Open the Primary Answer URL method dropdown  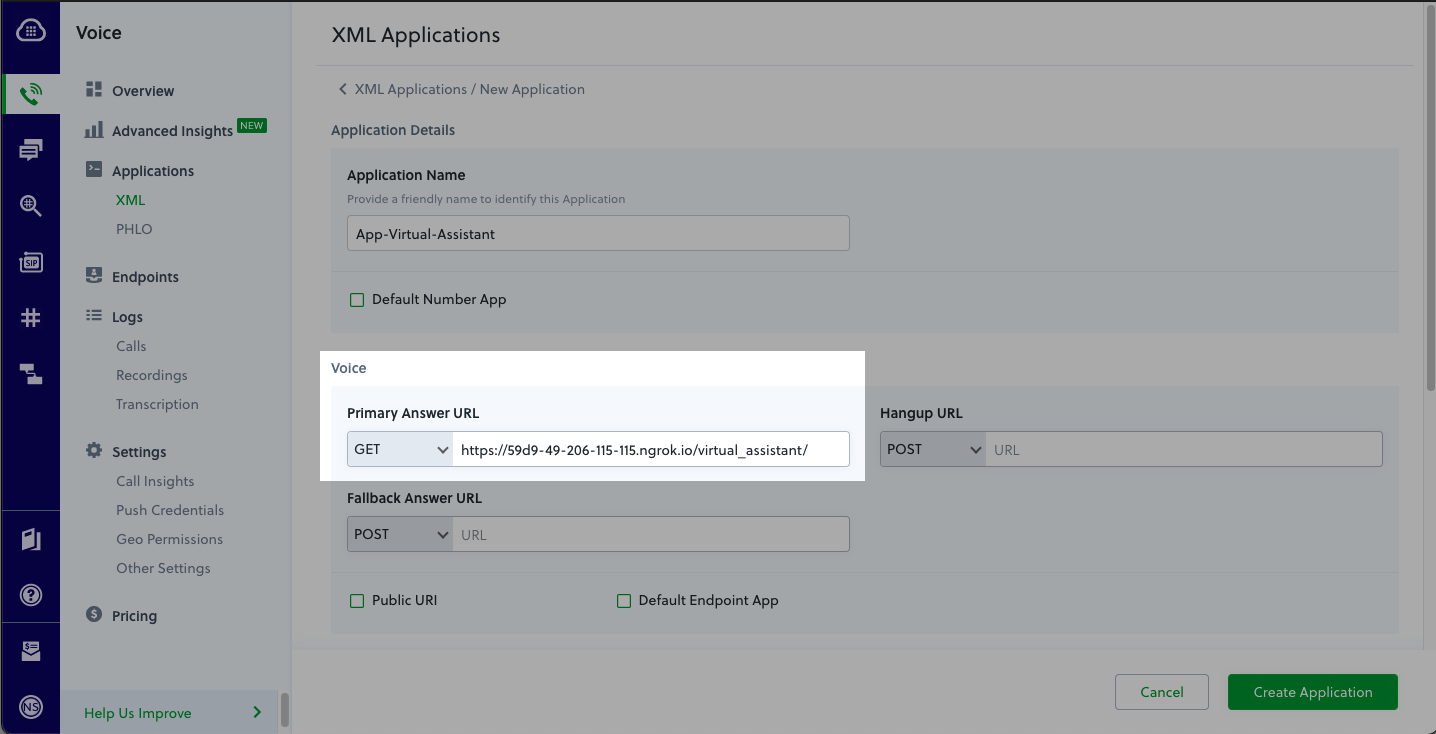(399, 449)
